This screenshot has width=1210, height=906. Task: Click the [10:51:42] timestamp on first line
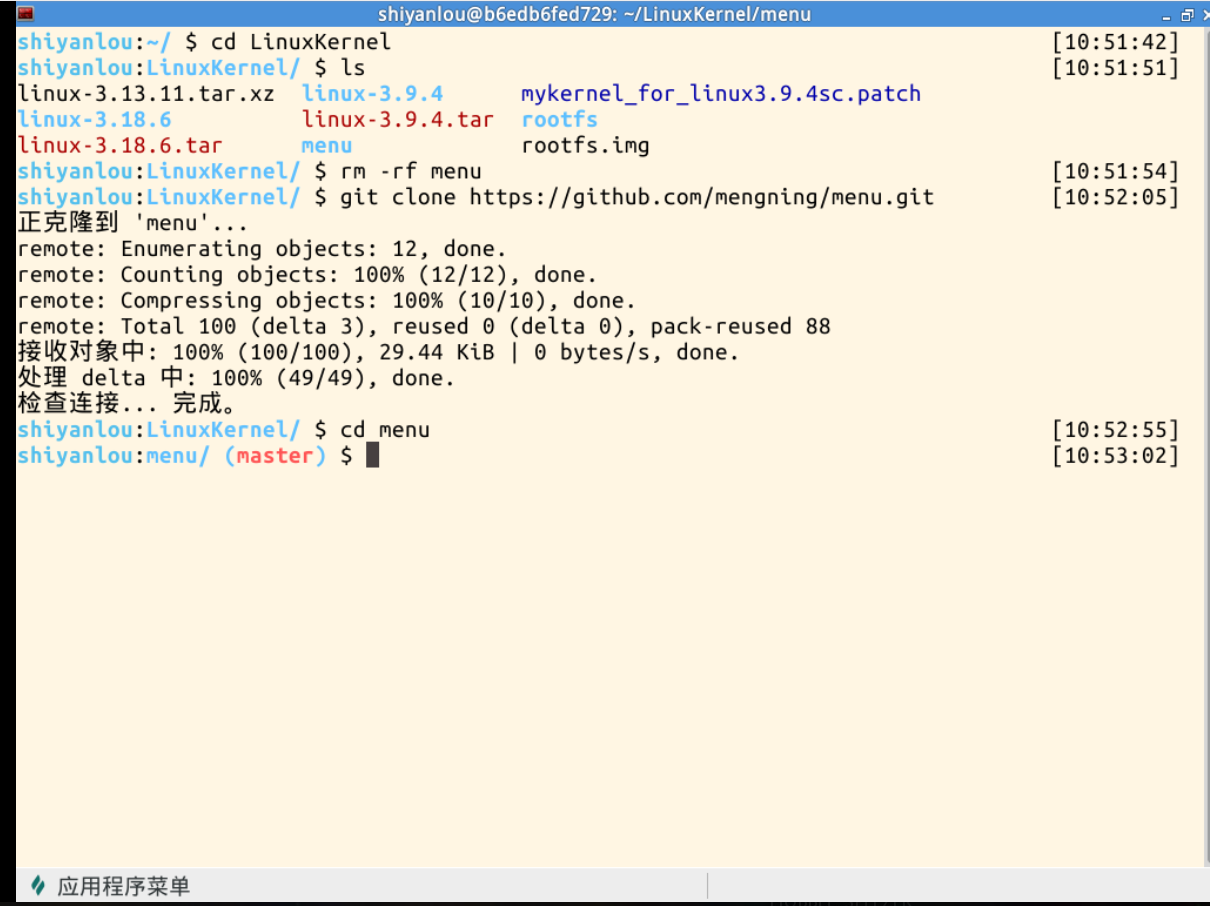click(1115, 42)
